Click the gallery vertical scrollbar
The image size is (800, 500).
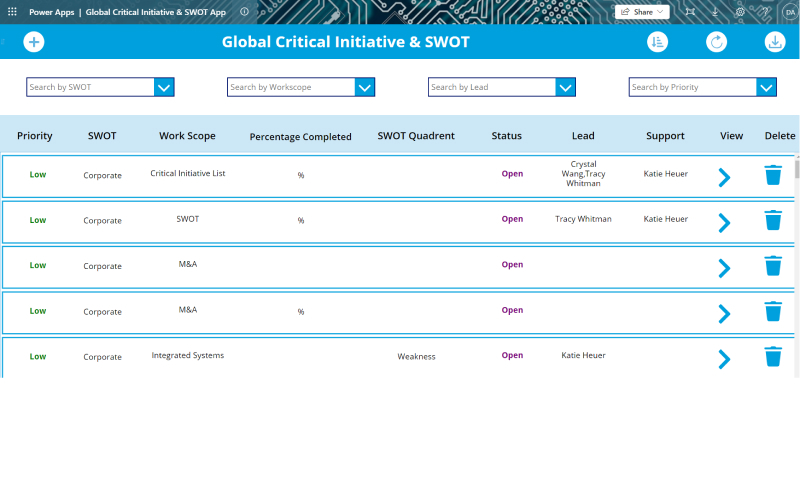(797, 168)
